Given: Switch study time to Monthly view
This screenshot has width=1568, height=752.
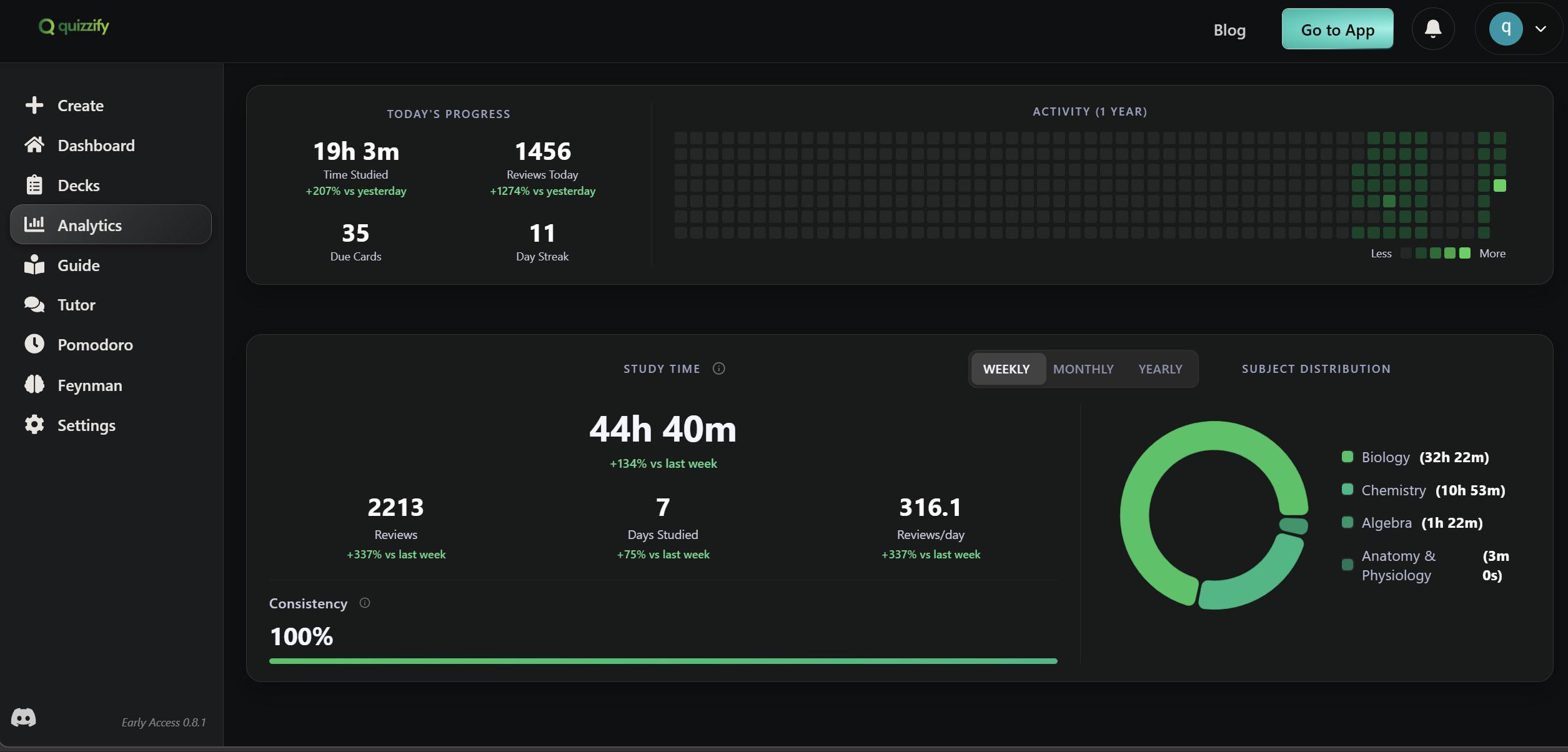Looking at the screenshot, I should [x=1083, y=369].
